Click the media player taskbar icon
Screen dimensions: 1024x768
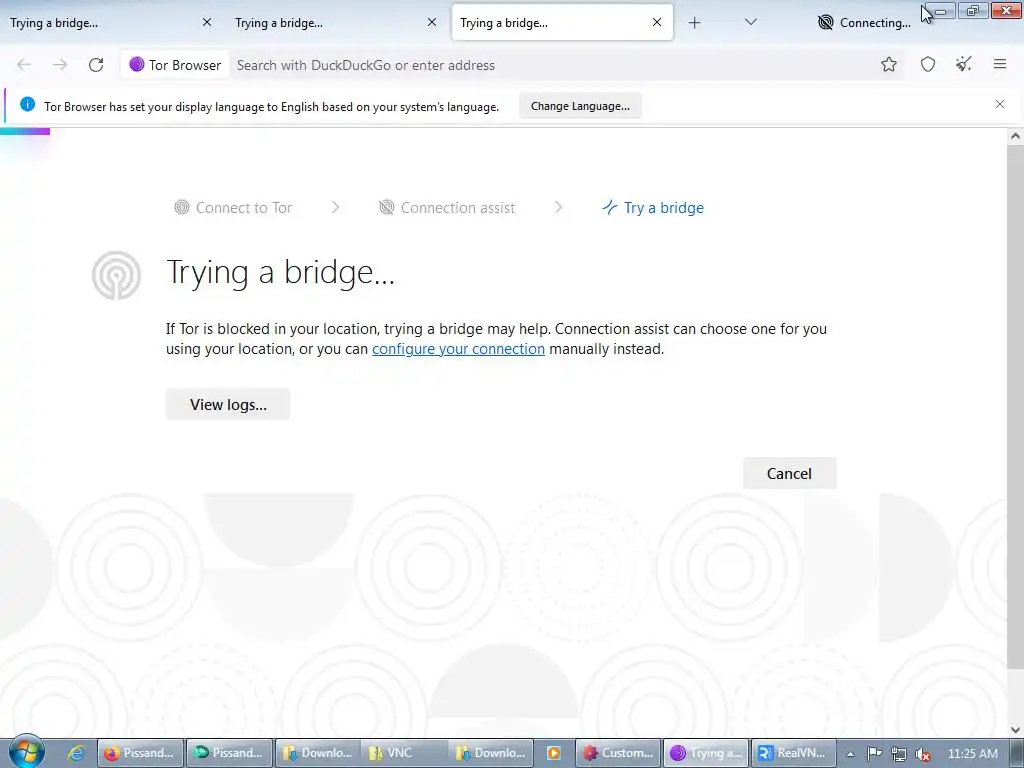click(554, 753)
